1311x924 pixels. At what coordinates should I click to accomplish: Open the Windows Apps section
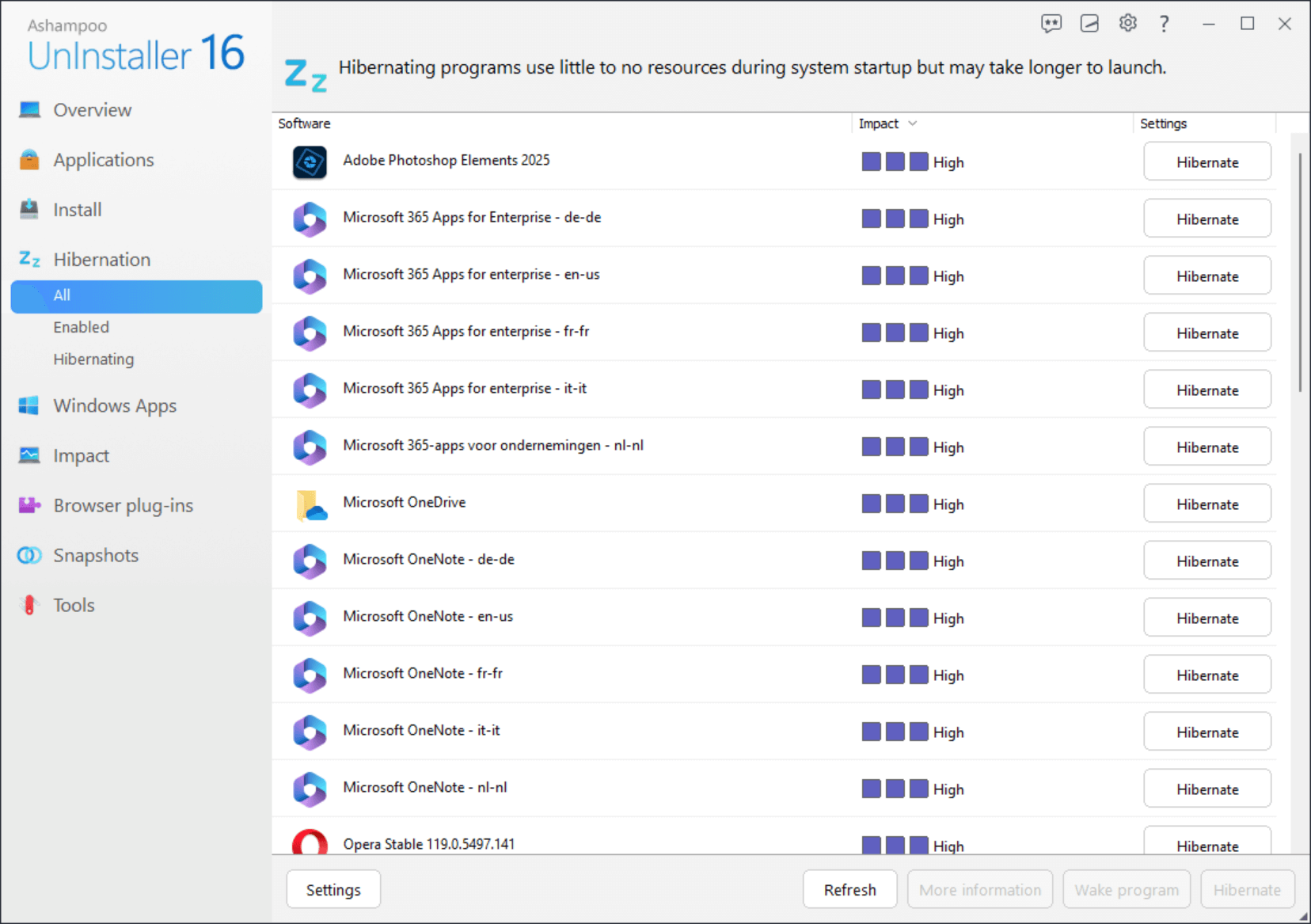tap(114, 405)
